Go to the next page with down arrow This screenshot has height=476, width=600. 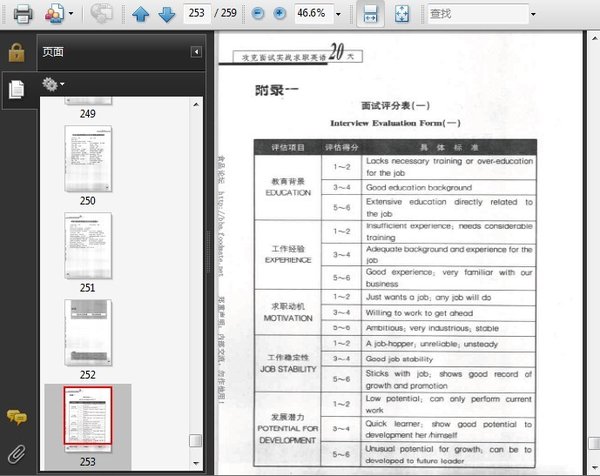point(166,14)
